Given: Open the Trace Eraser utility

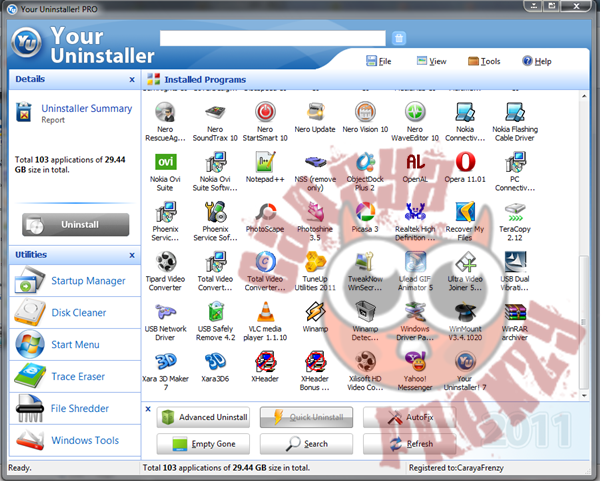Looking at the screenshot, I should click(x=75, y=376).
